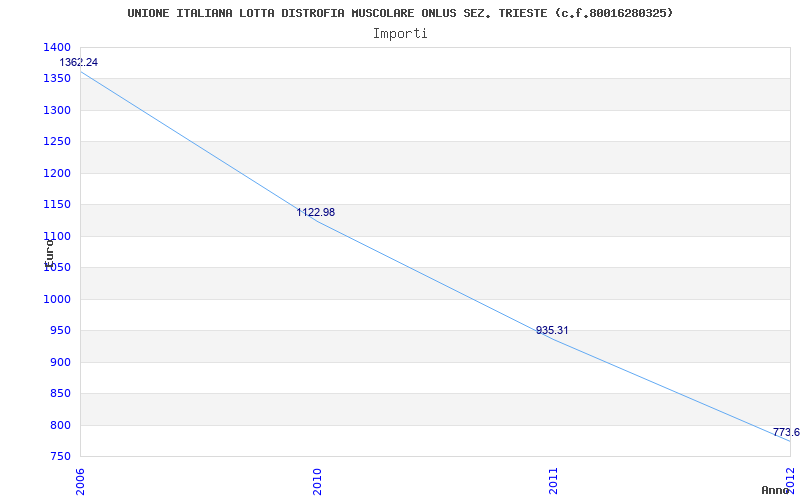Click the Anno axis title

point(775,490)
